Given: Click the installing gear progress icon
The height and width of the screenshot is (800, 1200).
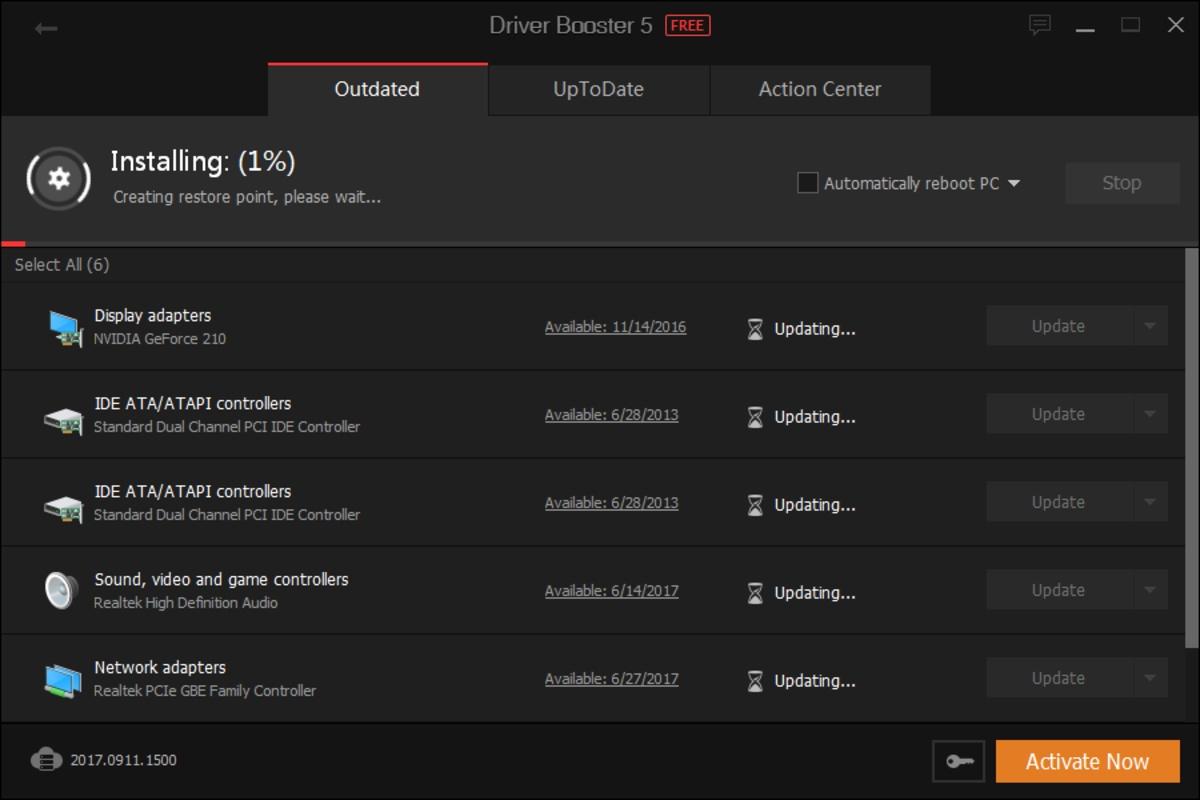Looking at the screenshot, I should point(59,178).
